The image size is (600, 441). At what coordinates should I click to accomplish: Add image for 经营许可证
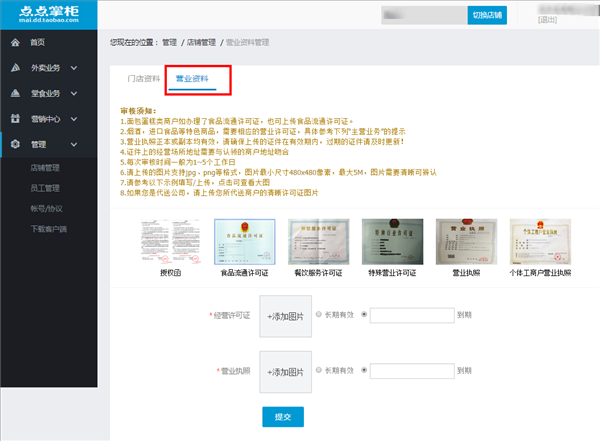coord(285,316)
